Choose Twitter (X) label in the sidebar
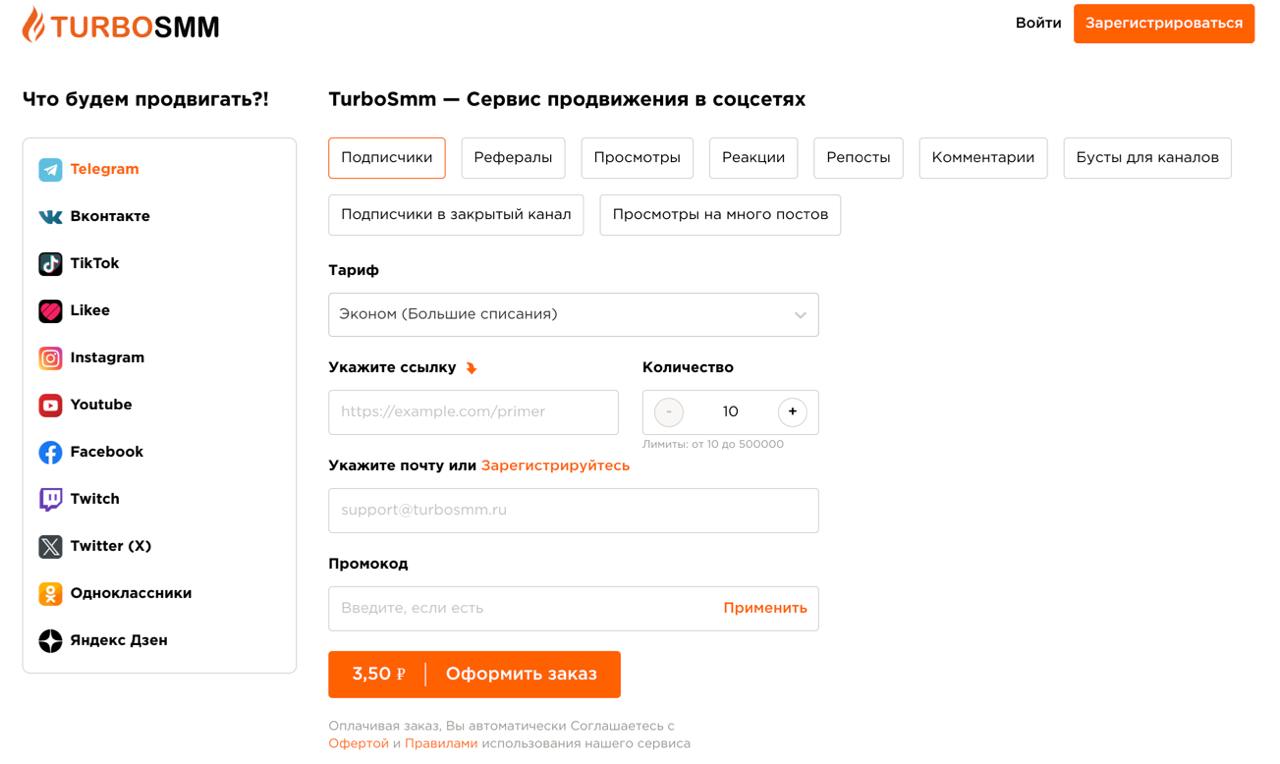 [111, 545]
